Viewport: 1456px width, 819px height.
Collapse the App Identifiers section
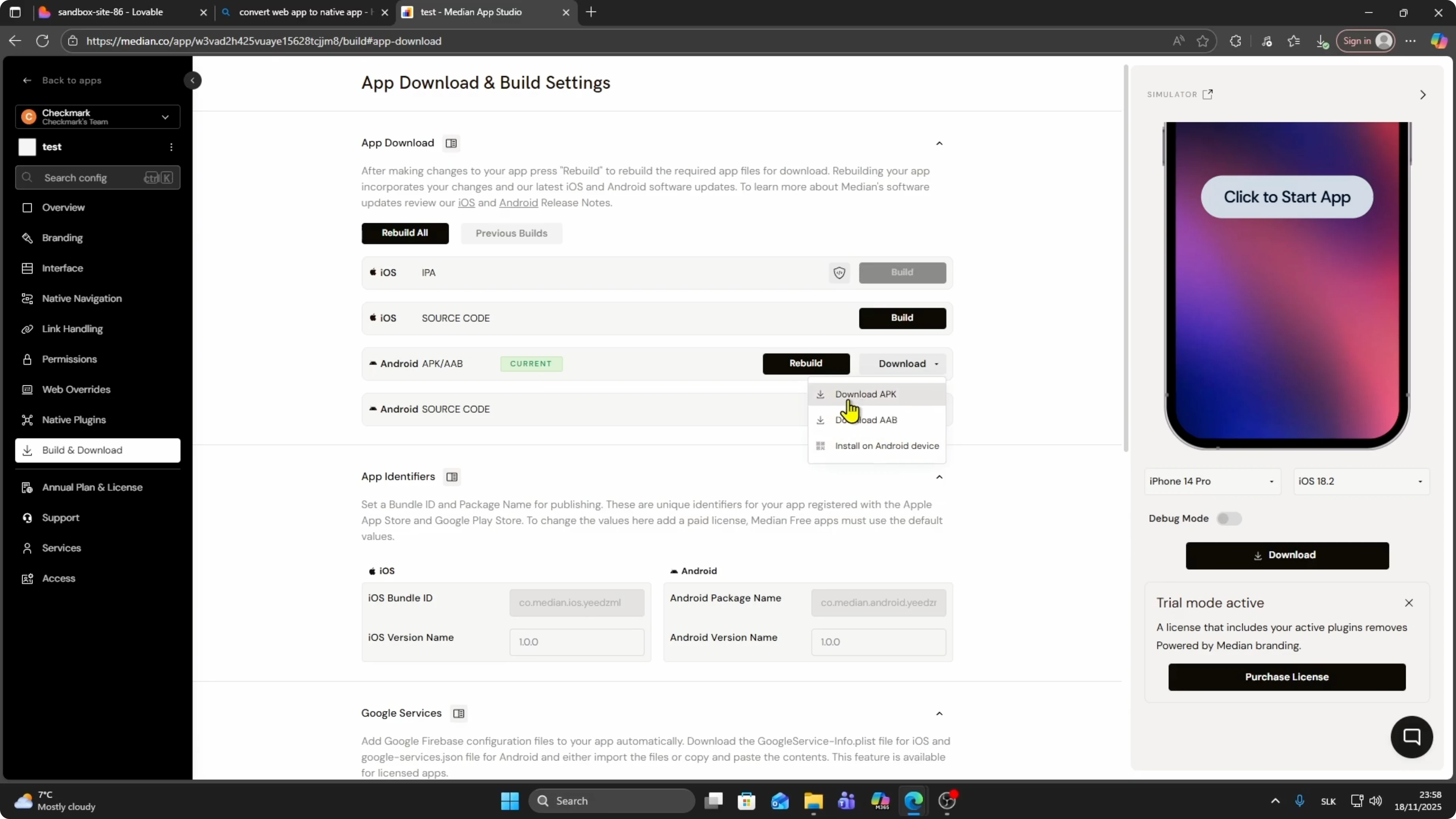pos(939,477)
